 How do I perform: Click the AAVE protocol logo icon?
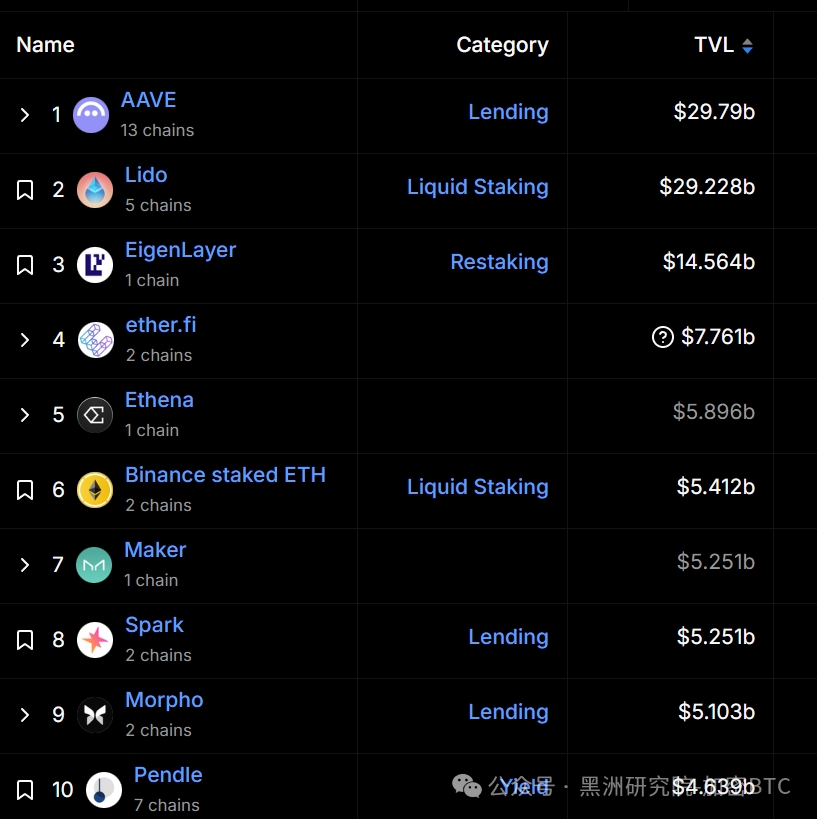click(91, 115)
